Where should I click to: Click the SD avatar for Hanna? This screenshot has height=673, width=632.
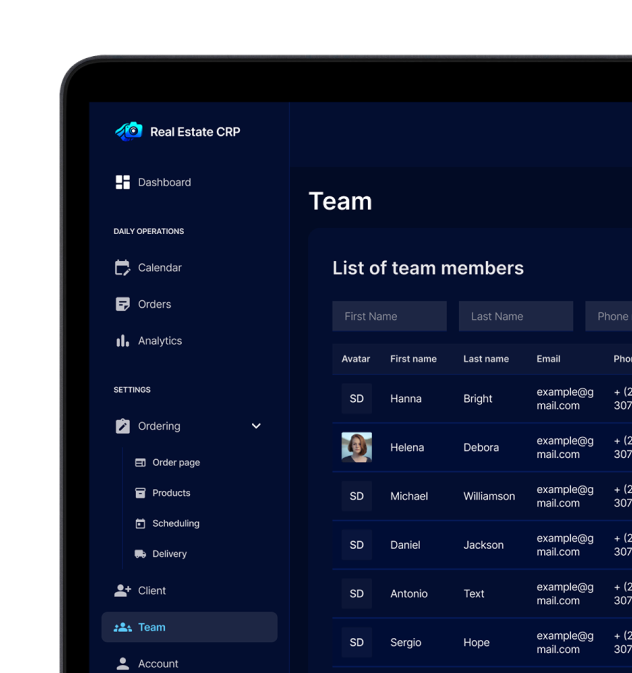[357, 399]
